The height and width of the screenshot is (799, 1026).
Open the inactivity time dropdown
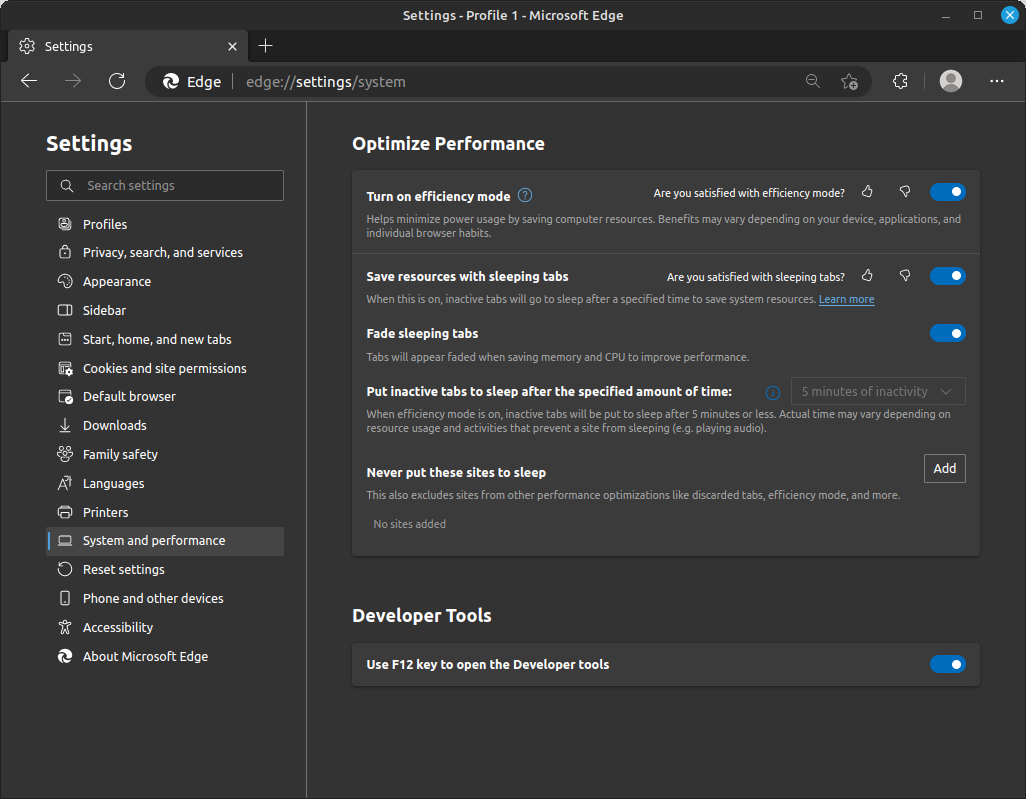click(x=877, y=391)
